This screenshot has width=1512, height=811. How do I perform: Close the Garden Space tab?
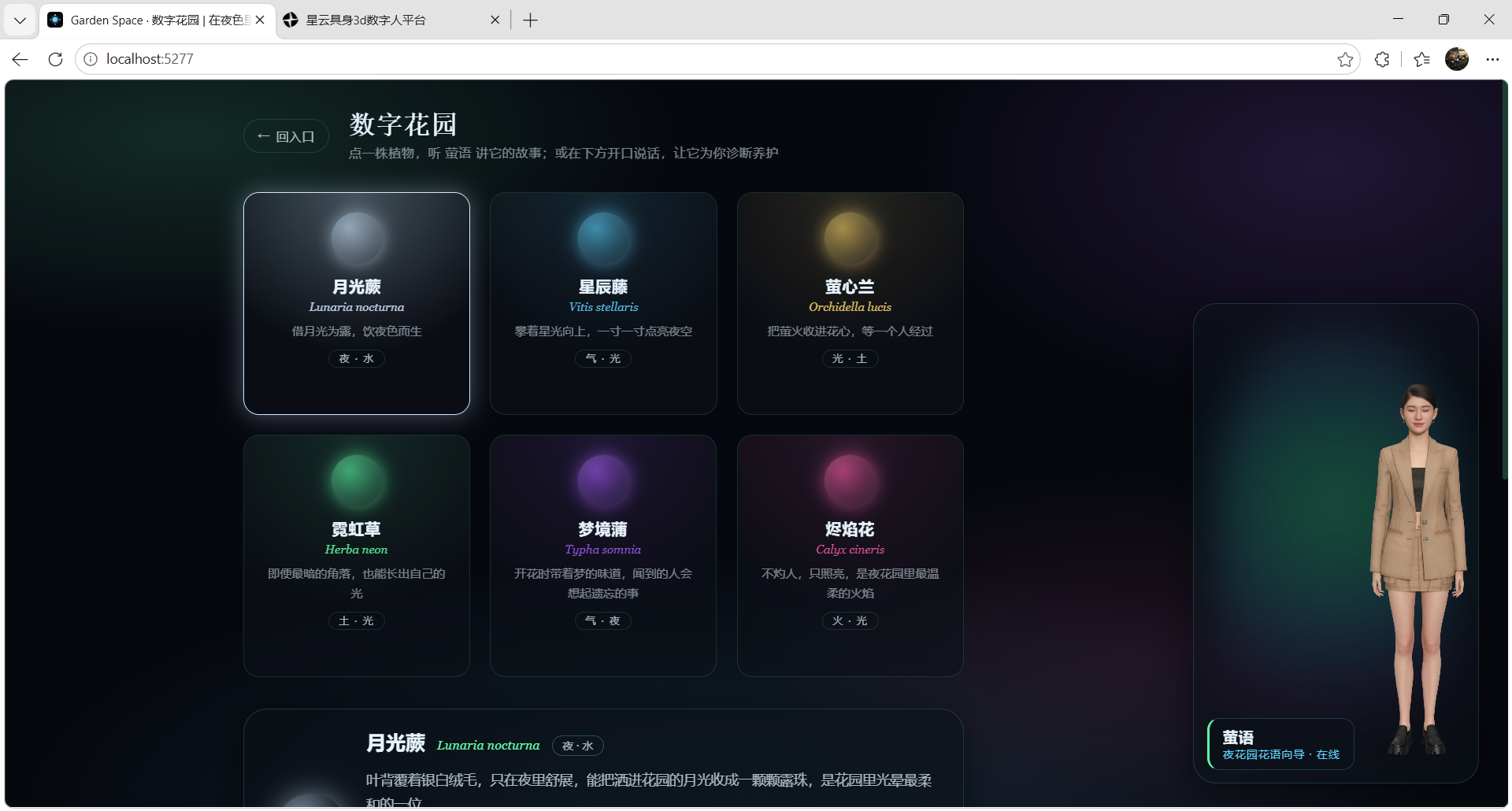click(x=260, y=20)
